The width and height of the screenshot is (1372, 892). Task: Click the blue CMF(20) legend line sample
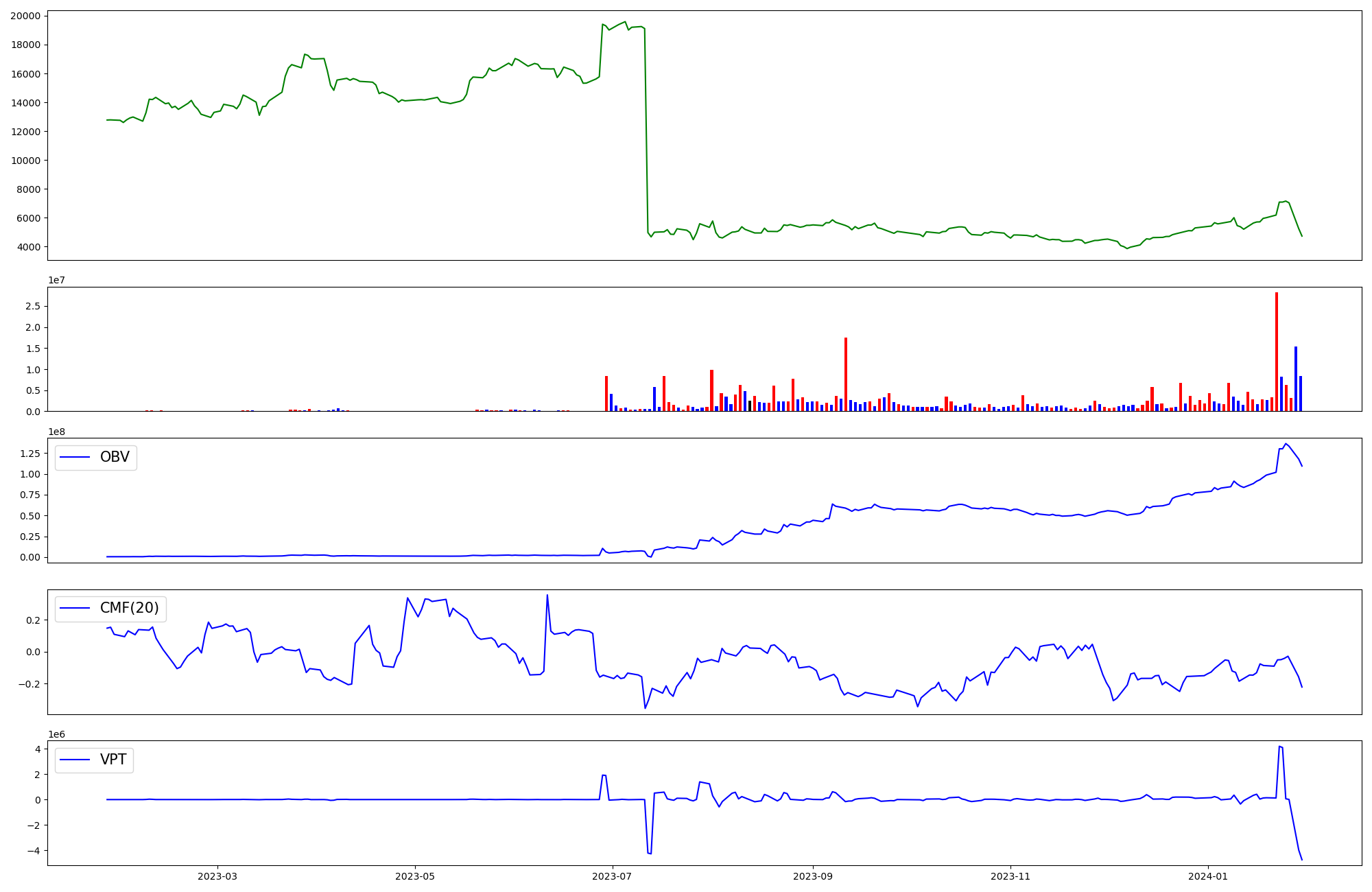pyautogui.click(x=75, y=609)
